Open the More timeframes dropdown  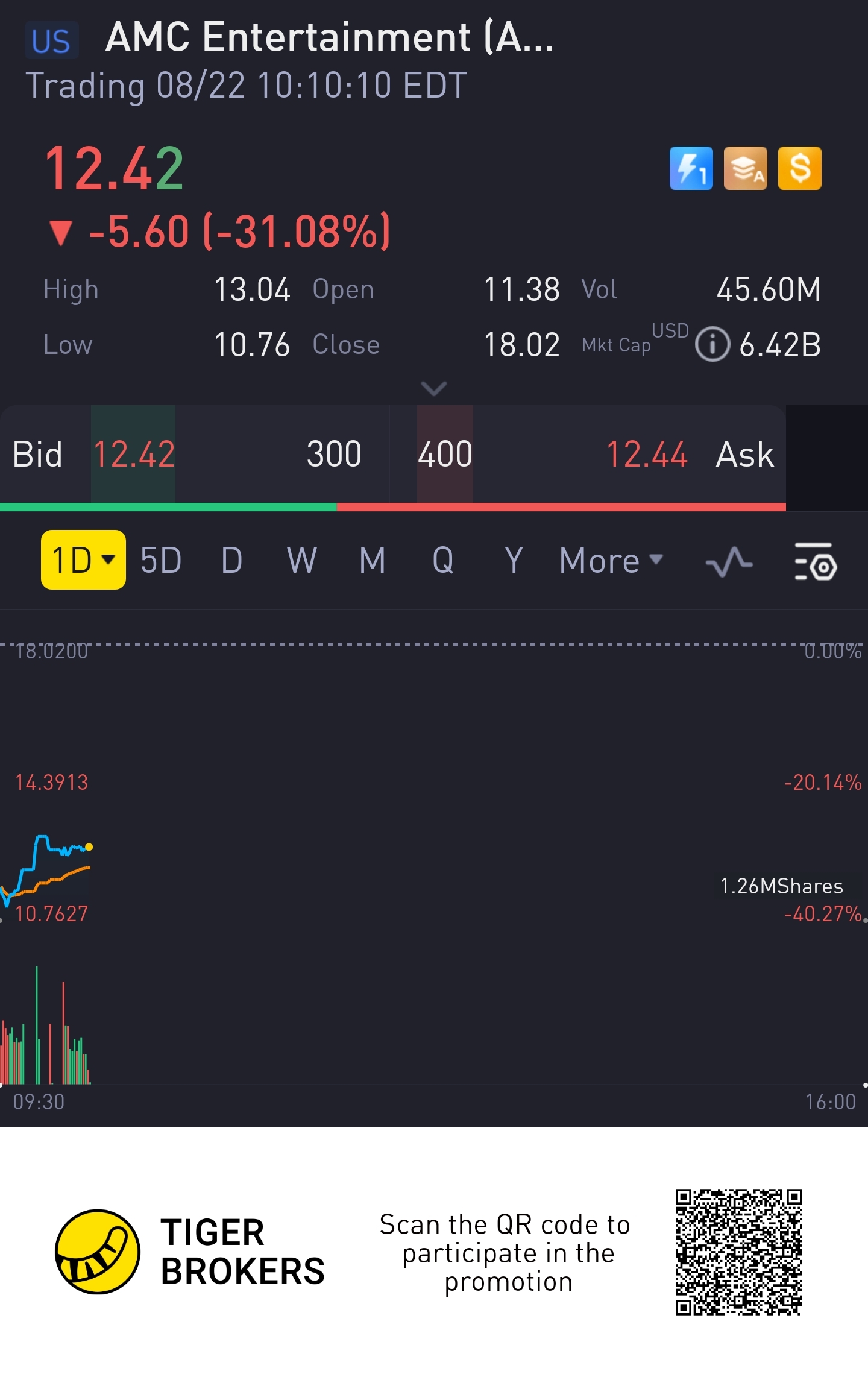pos(611,561)
